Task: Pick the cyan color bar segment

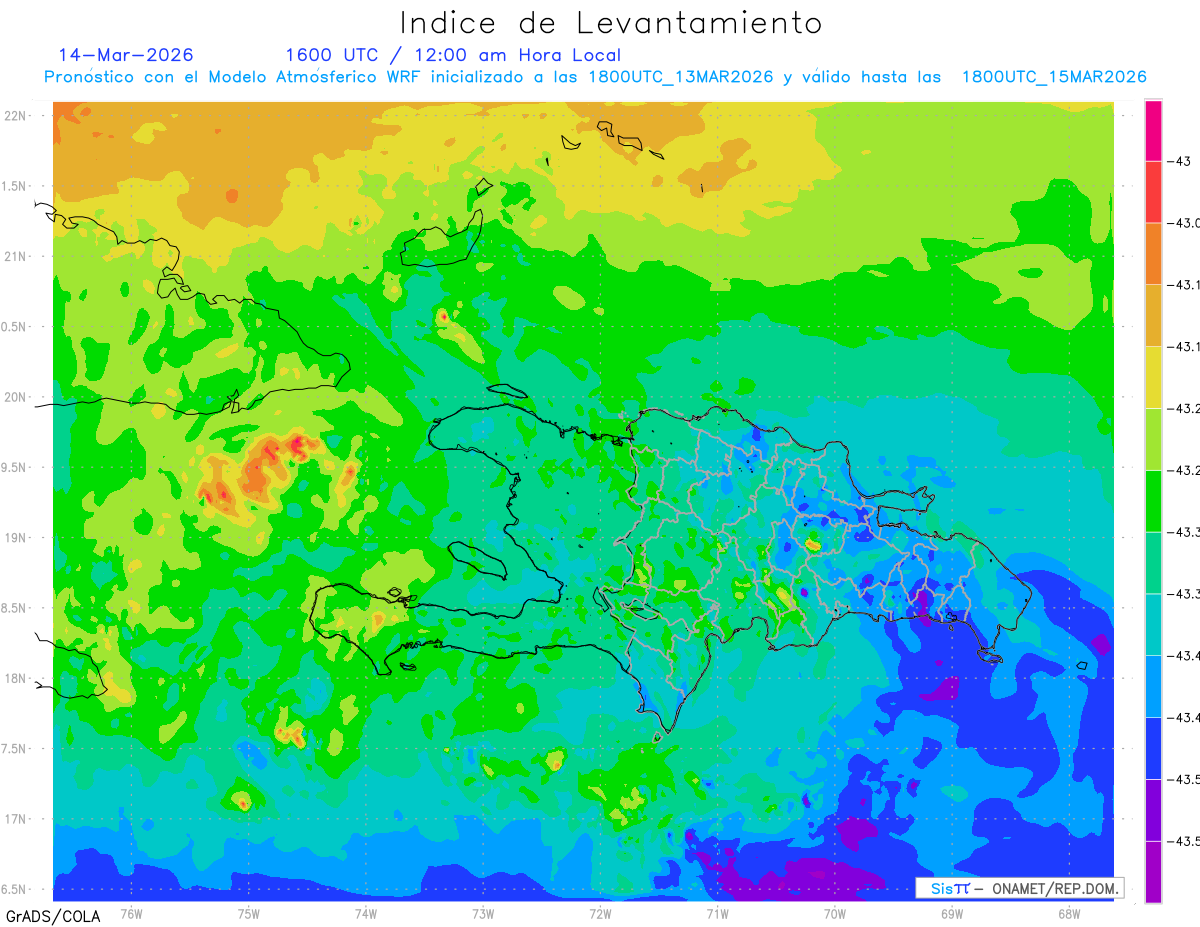Action: tap(1153, 624)
